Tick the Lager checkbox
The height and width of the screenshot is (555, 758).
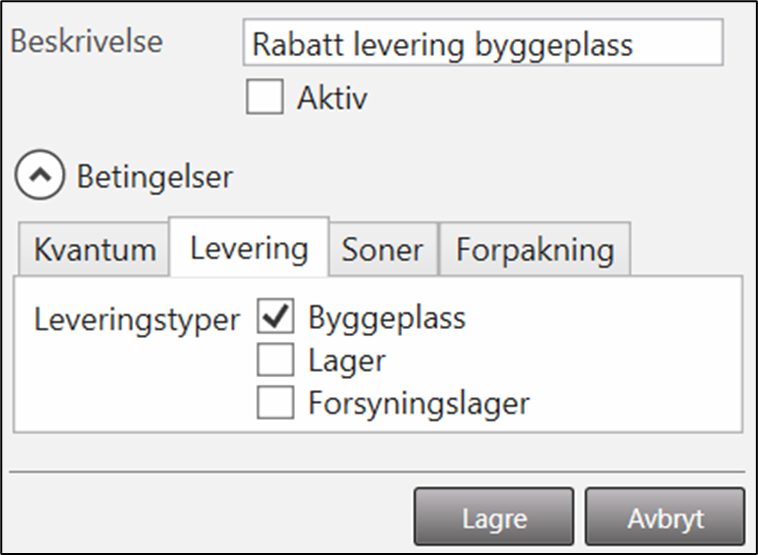275,360
